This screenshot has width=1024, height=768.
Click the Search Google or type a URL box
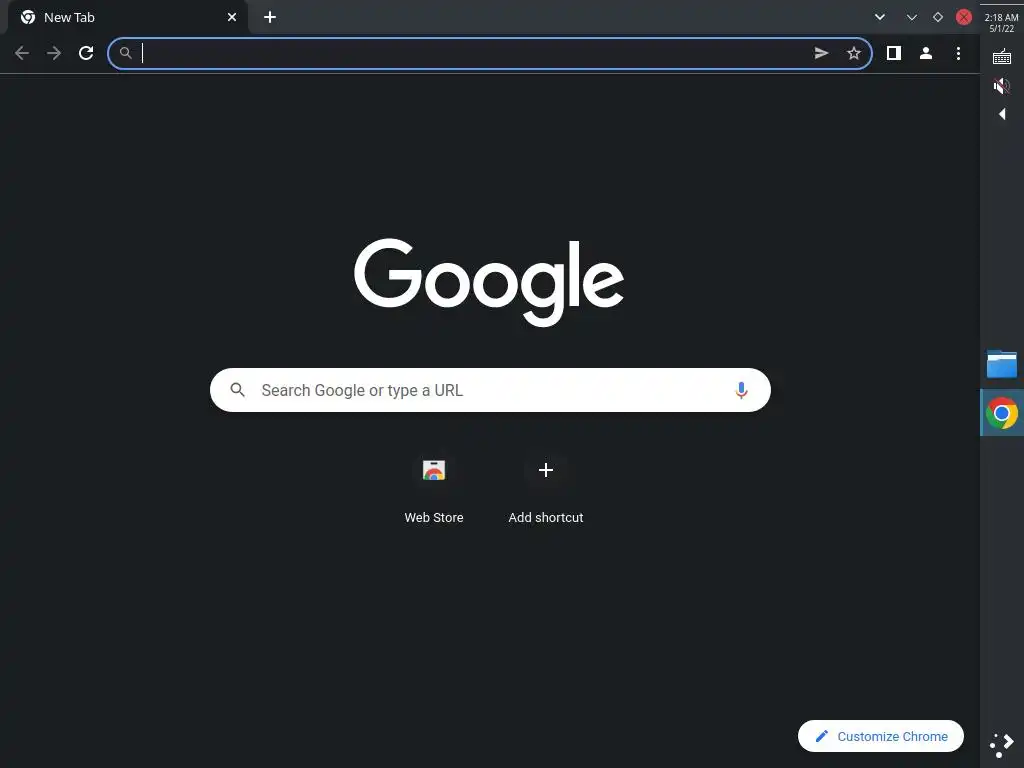tap(490, 390)
